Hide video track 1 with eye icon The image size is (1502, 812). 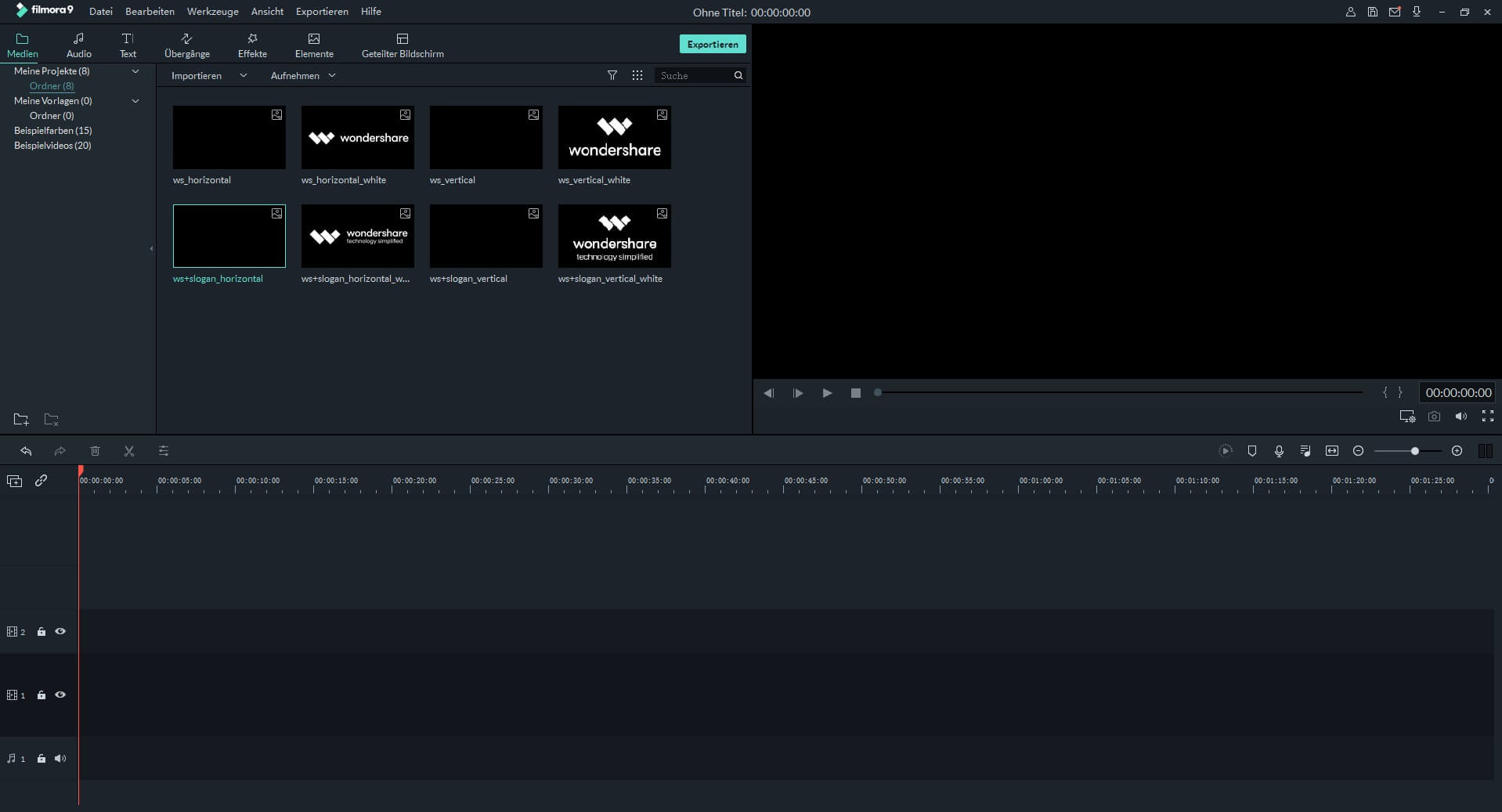(x=60, y=695)
